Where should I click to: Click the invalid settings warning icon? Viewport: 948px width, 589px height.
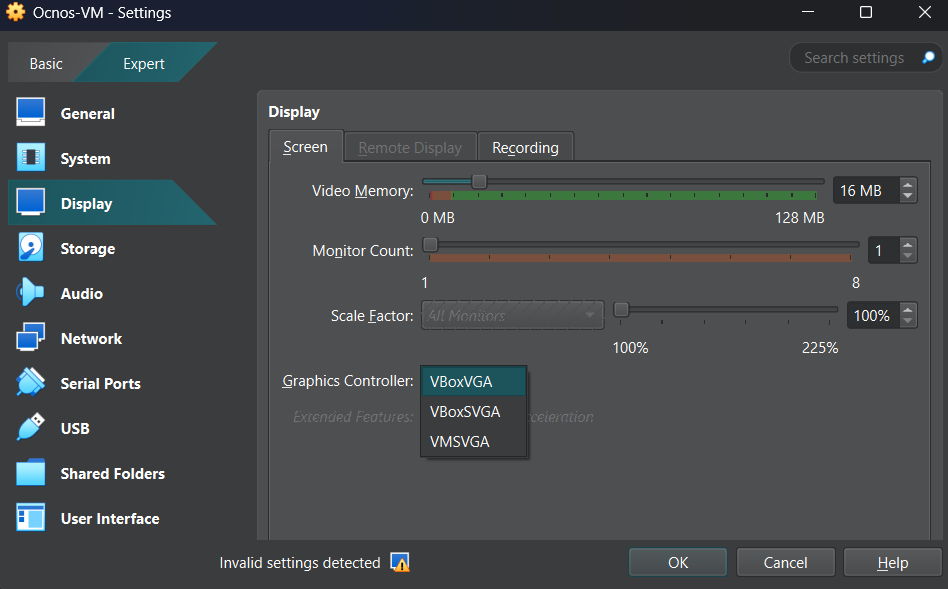coord(400,563)
